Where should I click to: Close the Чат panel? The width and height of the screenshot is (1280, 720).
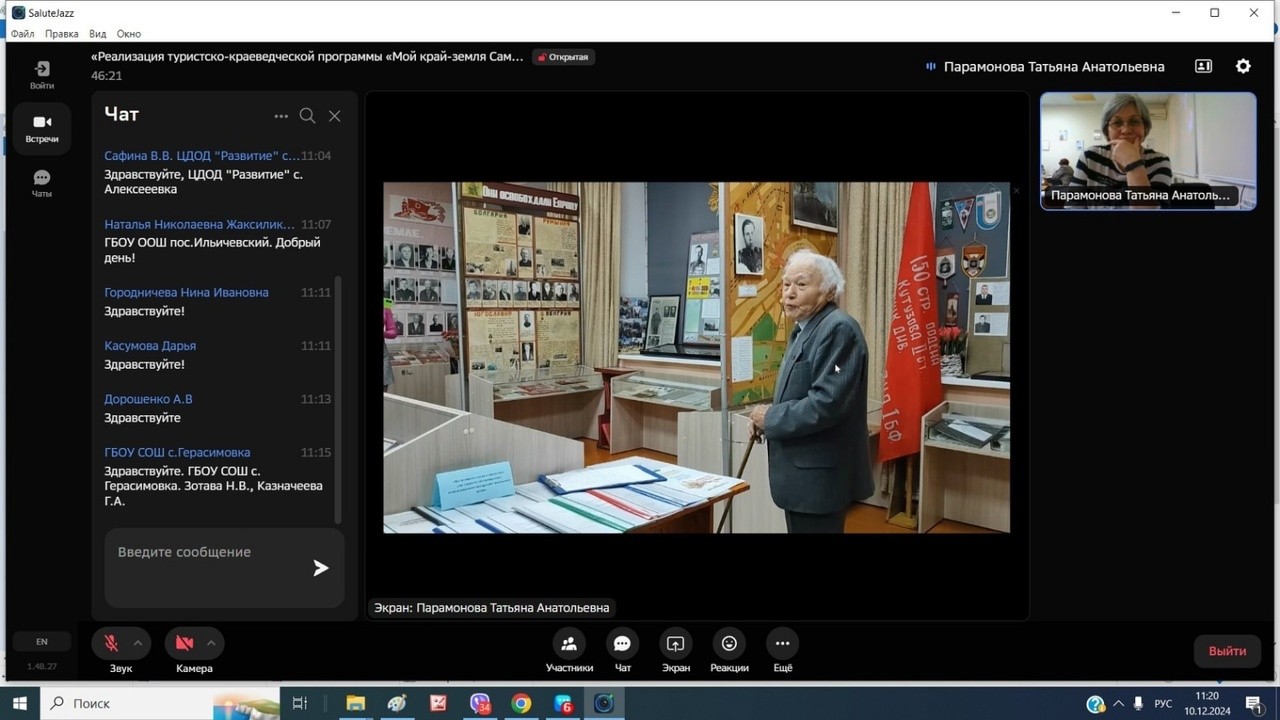pyautogui.click(x=335, y=116)
